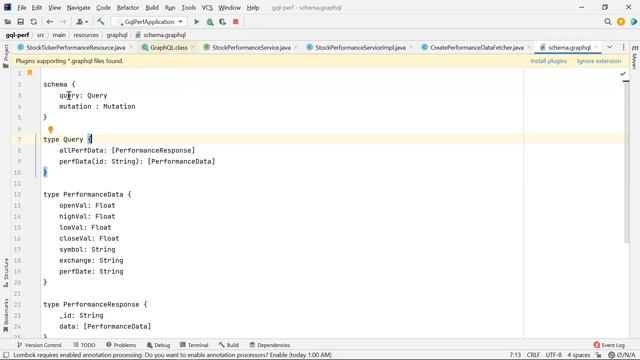Screen dimensions: 640x360
Task: Navigate back with left arrow icon
Action: point(50,22)
